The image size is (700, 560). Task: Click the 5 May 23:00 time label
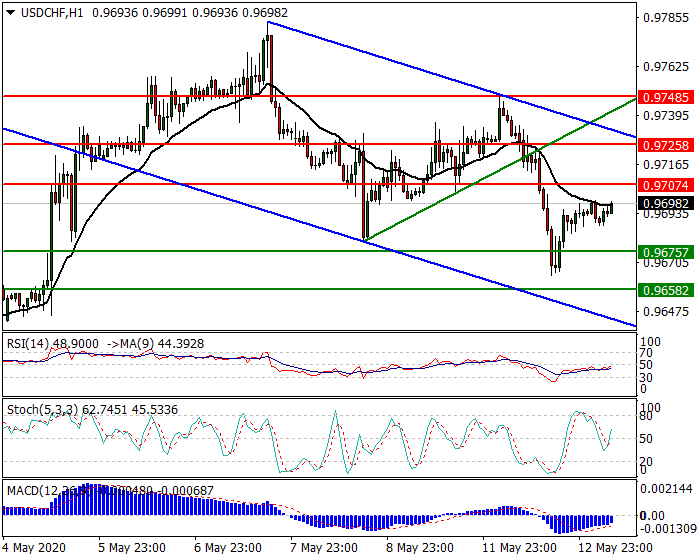click(x=132, y=547)
